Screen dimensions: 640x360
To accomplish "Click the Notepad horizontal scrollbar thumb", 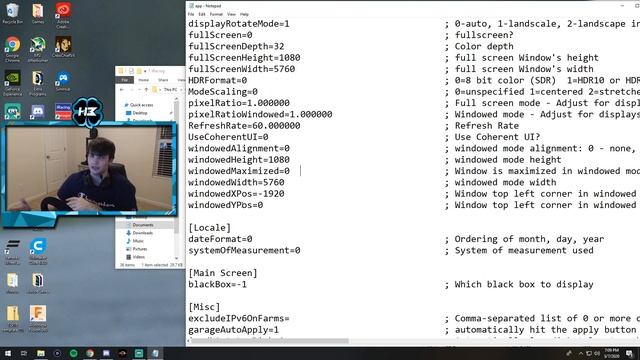I will click(269, 341).
